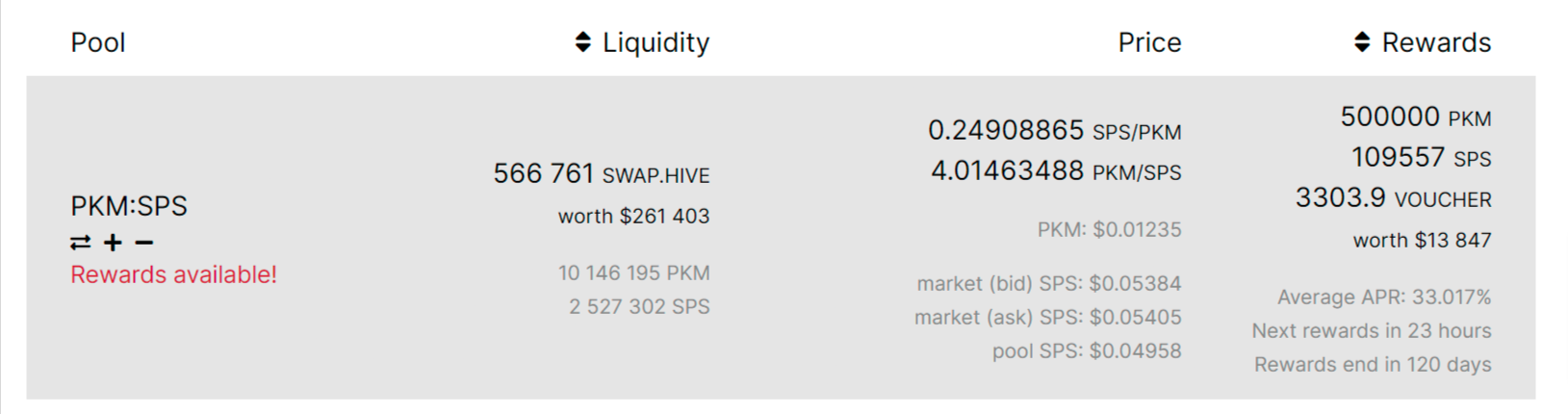The width and height of the screenshot is (1568, 414).
Task: Click the Rewards end in 120 days text
Action: (1373, 364)
